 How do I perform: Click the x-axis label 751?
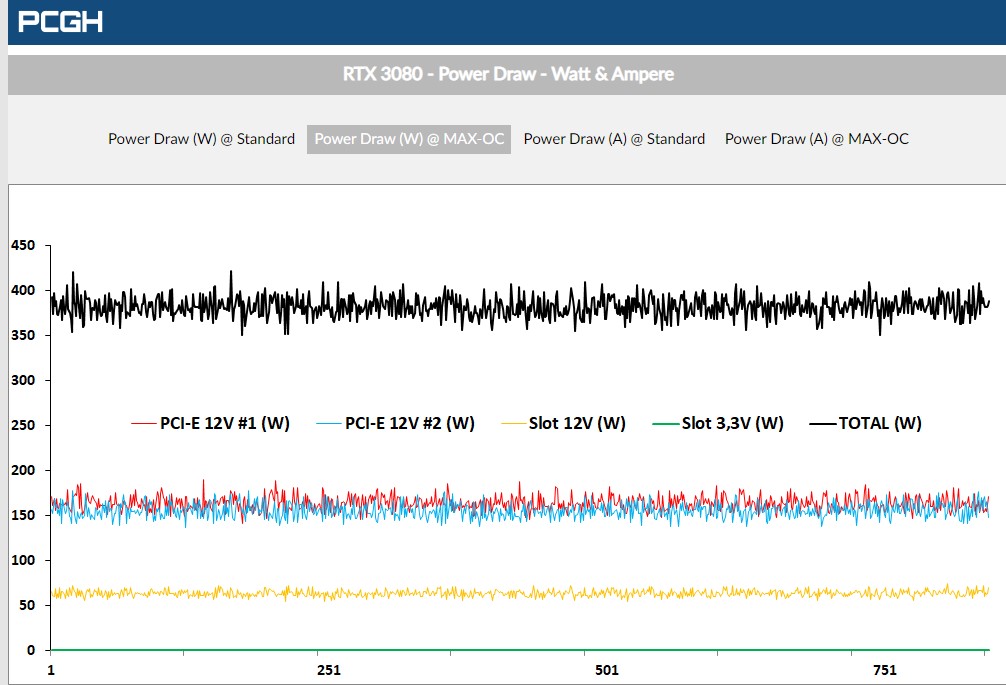pos(885,670)
